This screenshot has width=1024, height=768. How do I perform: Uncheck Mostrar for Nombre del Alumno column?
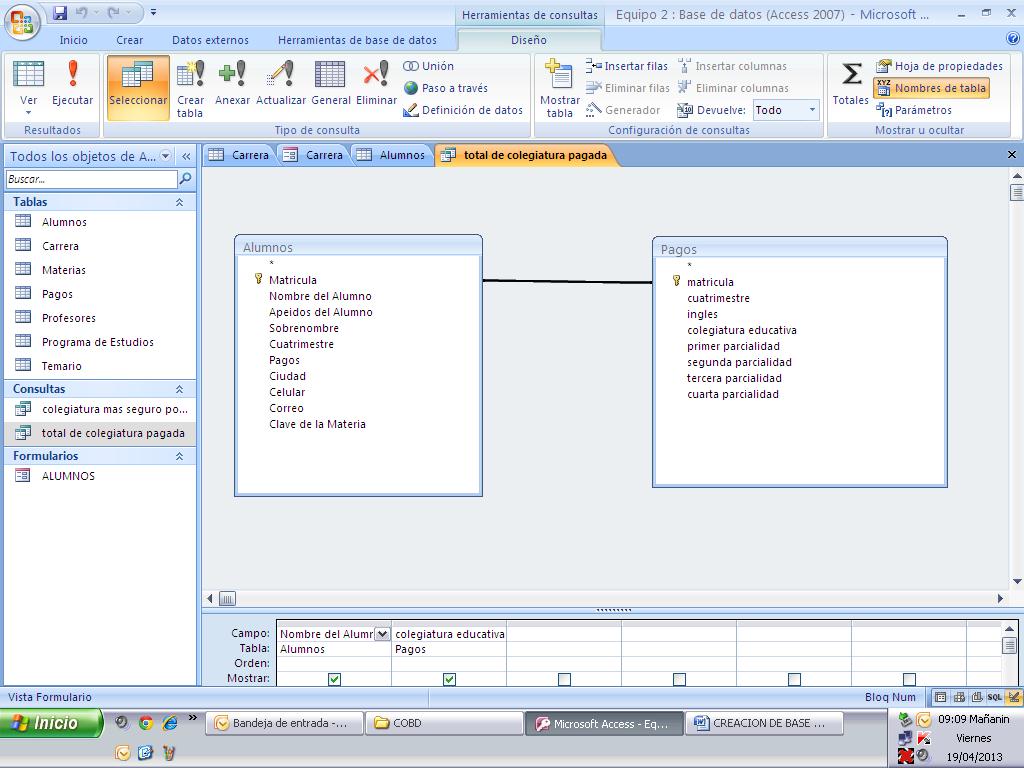[x=335, y=679]
